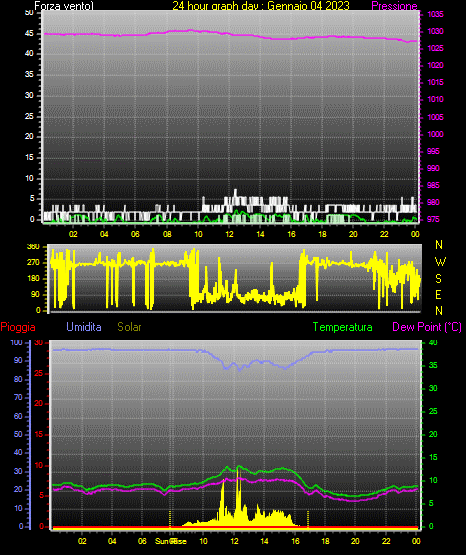
Task: Click the 40 value on temperature axis
Action: click(x=433, y=342)
